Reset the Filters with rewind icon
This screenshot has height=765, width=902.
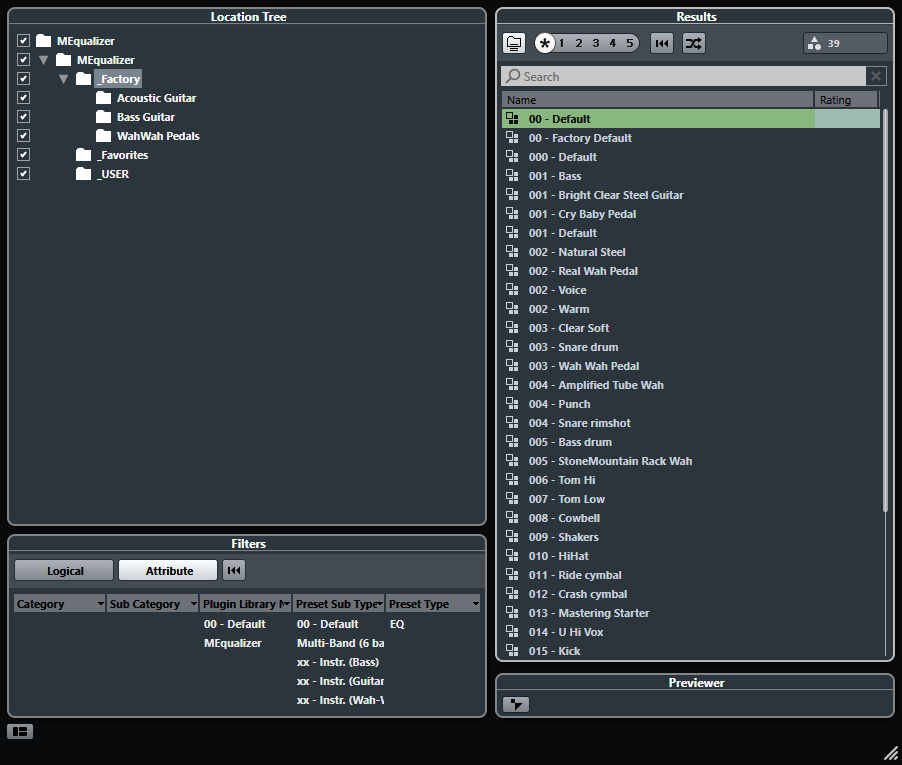(x=234, y=571)
